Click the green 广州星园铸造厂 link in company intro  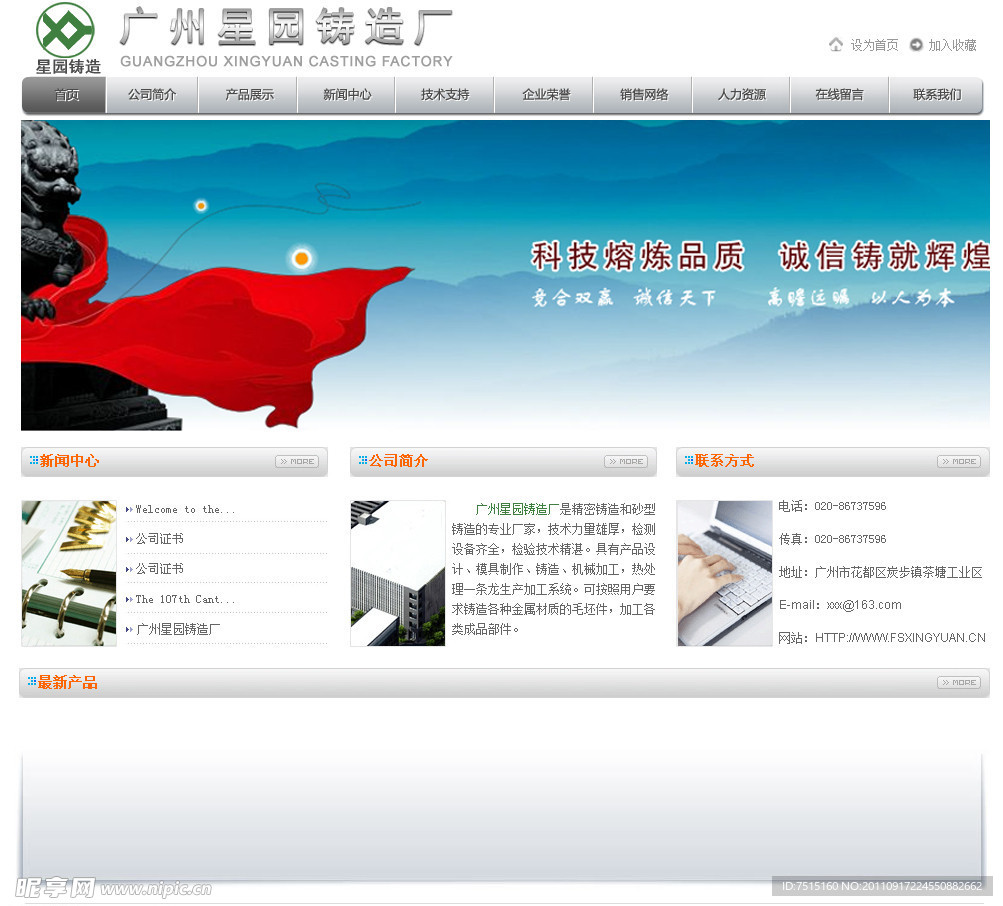517,509
